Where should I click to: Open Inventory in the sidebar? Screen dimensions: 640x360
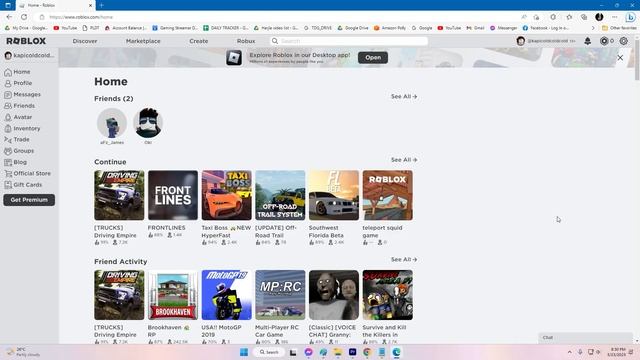click(x=22, y=128)
